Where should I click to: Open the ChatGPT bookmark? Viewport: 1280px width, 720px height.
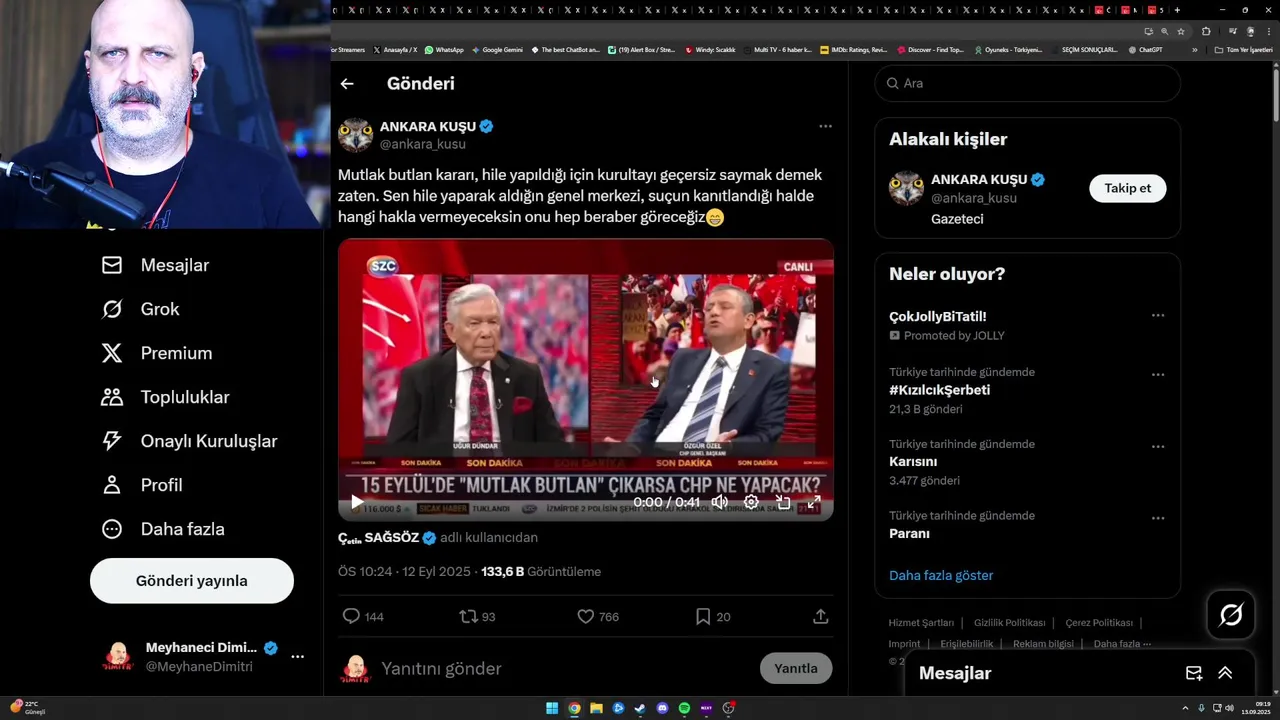pyautogui.click(x=1145, y=49)
